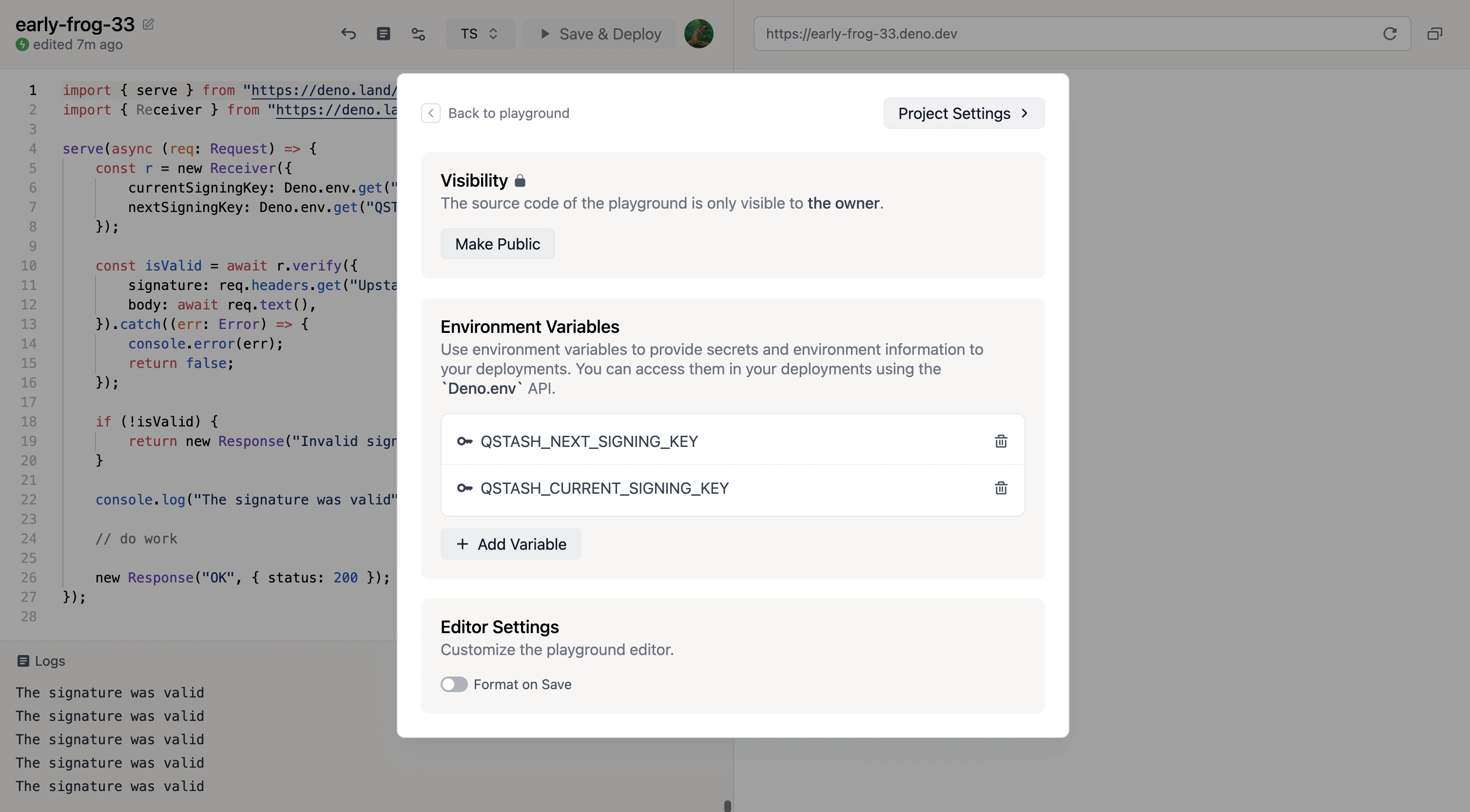Screen dimensions: 1470x812
Task: Click Add Variable button
Action: pos(511,544)
